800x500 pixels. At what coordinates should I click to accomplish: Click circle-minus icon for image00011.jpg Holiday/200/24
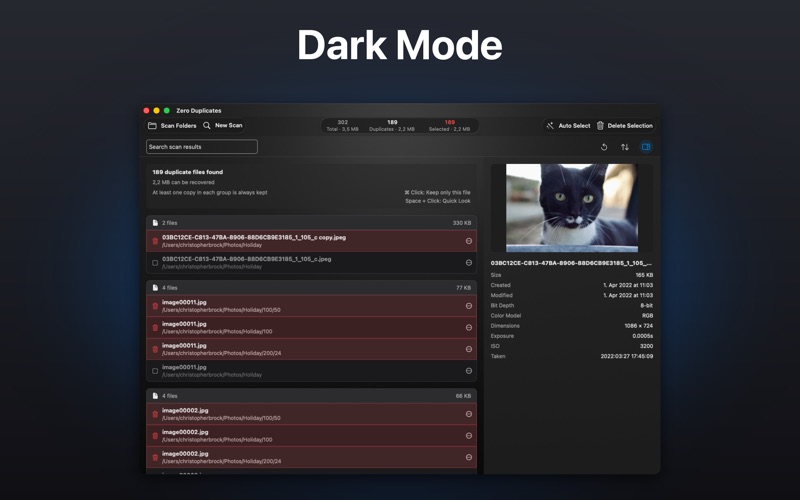(469, 349)
